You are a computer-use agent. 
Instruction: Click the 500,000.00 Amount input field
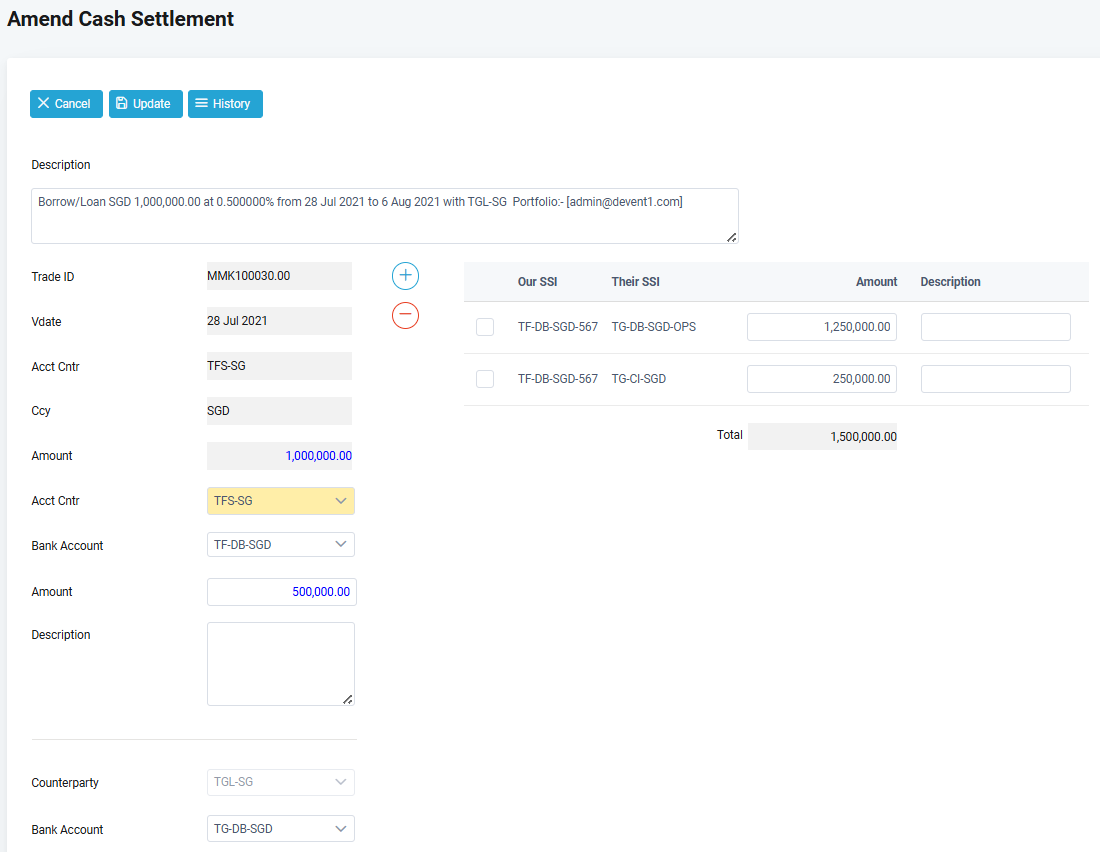tap(281, 592)
